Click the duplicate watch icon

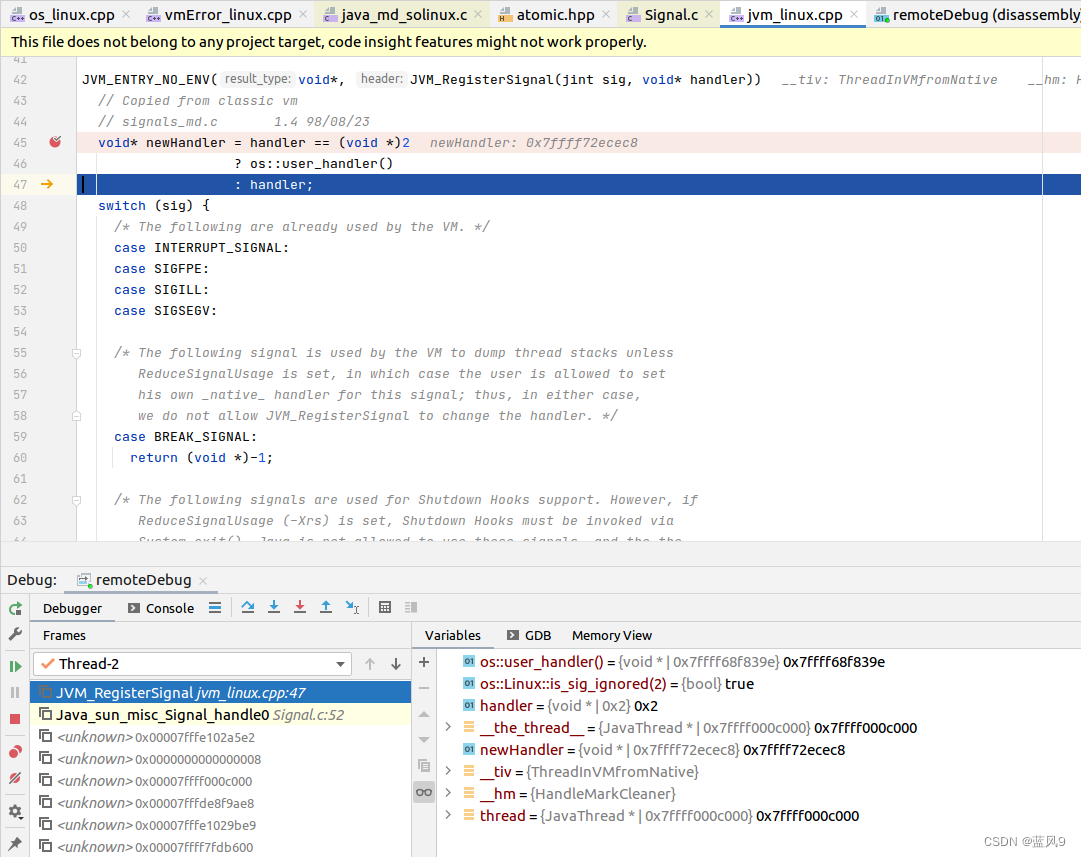(x=424, y=766)
